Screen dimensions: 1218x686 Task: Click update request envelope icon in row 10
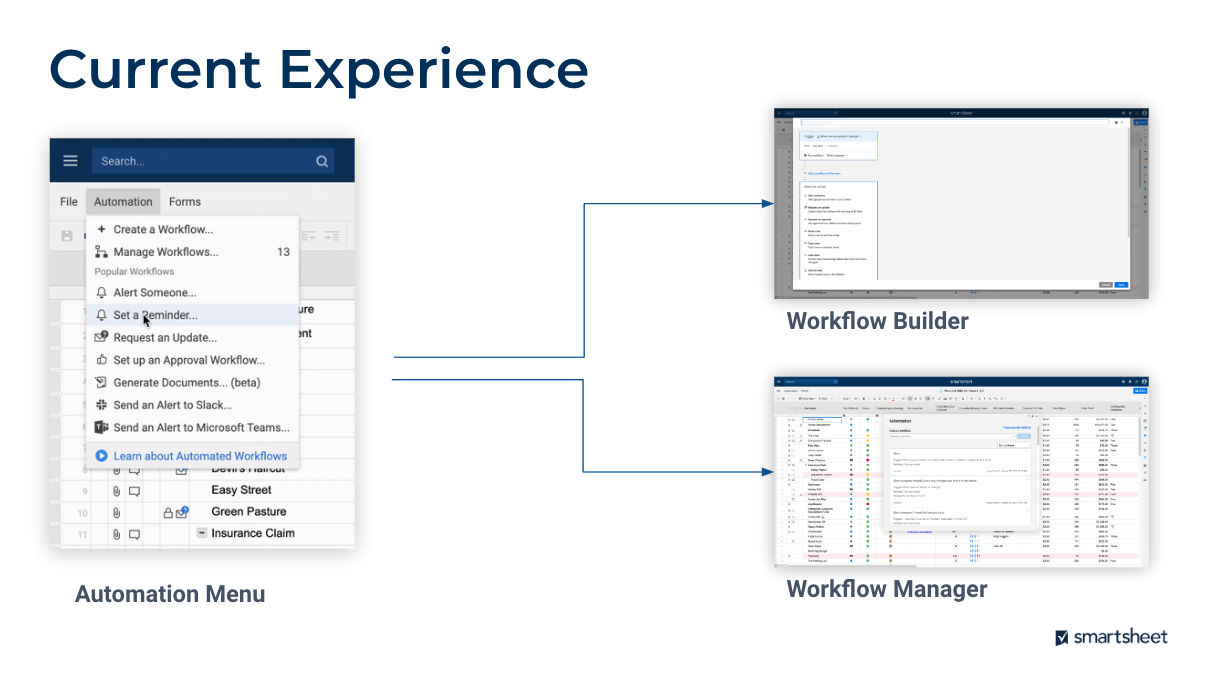pyautogui.click(x=182, y=513)
